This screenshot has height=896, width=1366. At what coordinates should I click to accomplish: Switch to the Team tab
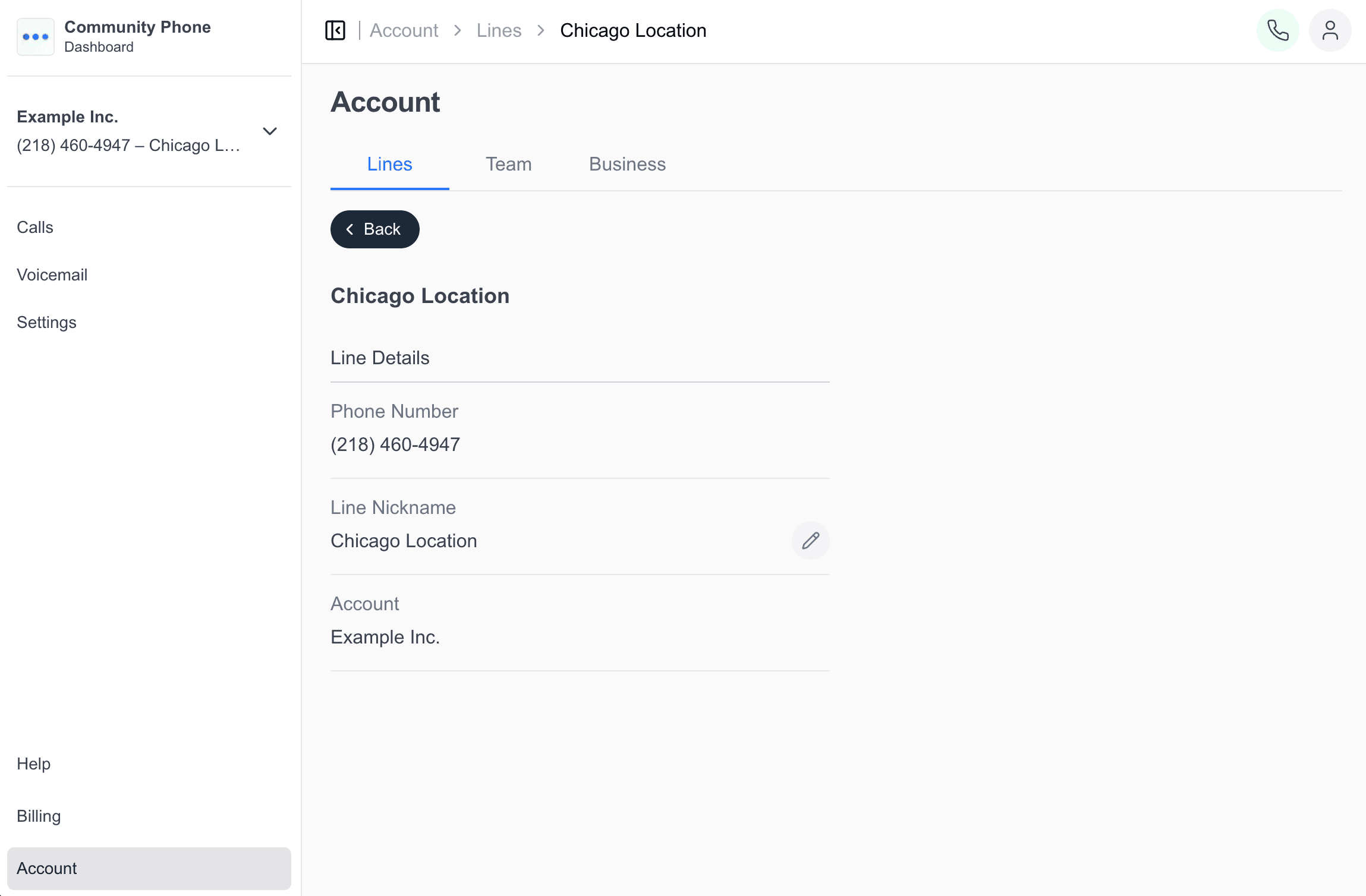508,164
